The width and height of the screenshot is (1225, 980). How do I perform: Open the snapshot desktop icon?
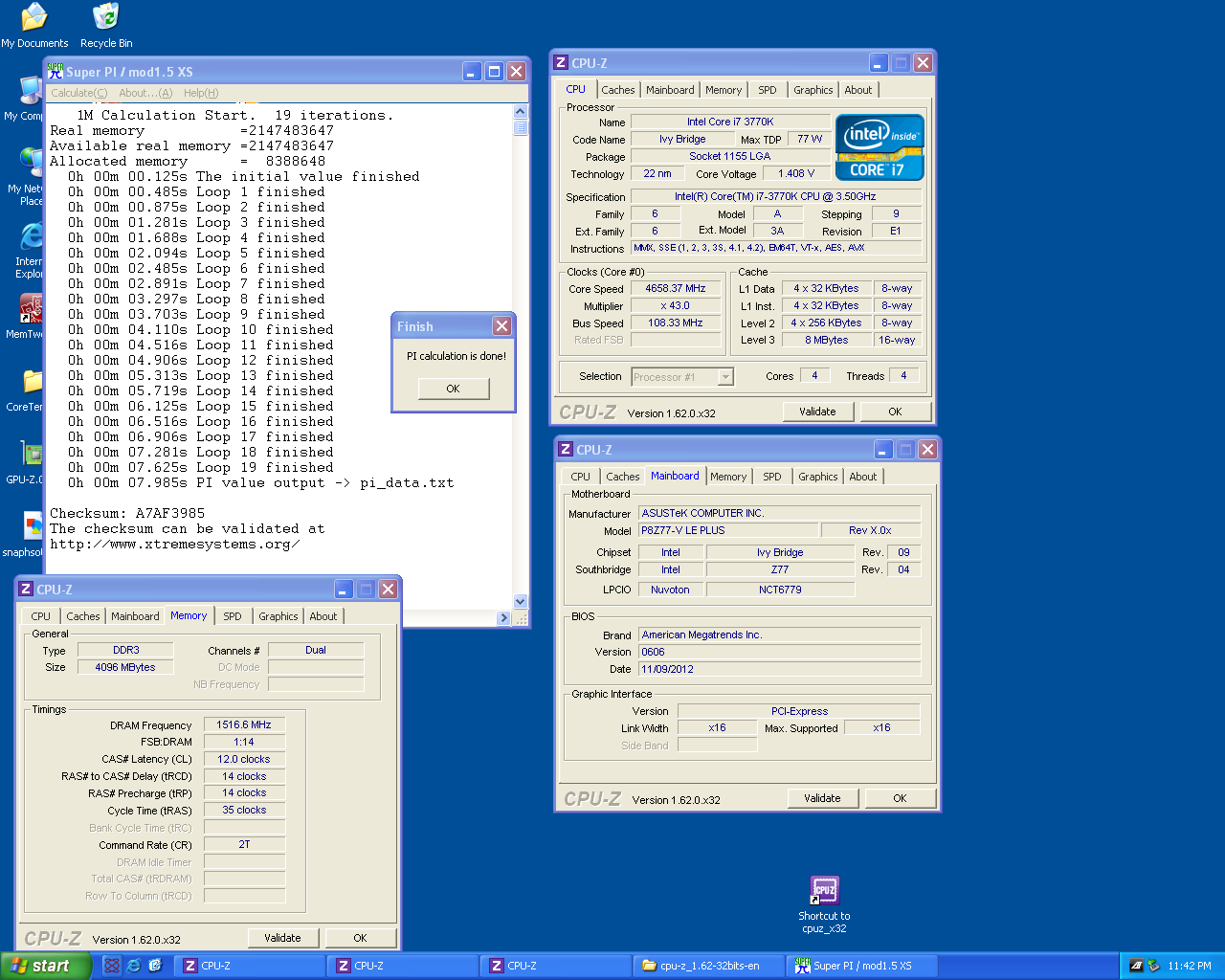(31, 534)
